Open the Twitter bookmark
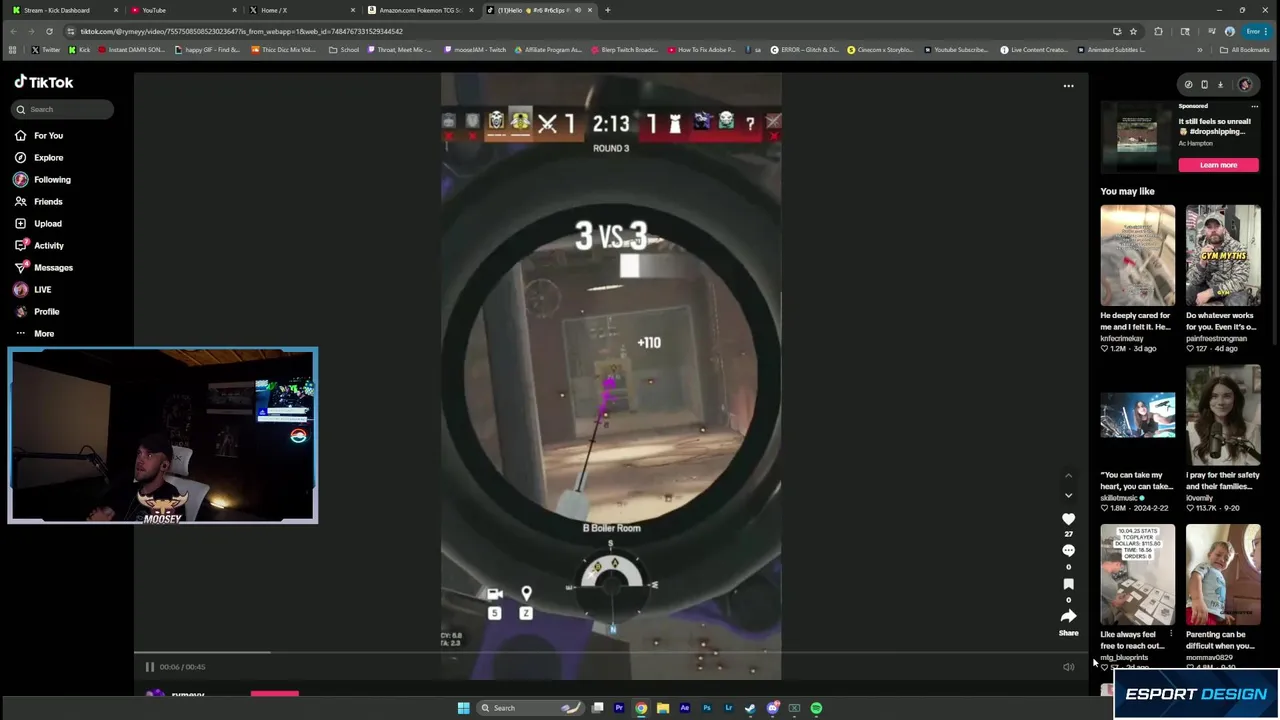This screenshot has width=1280, height=720. [x=45, y=50]
